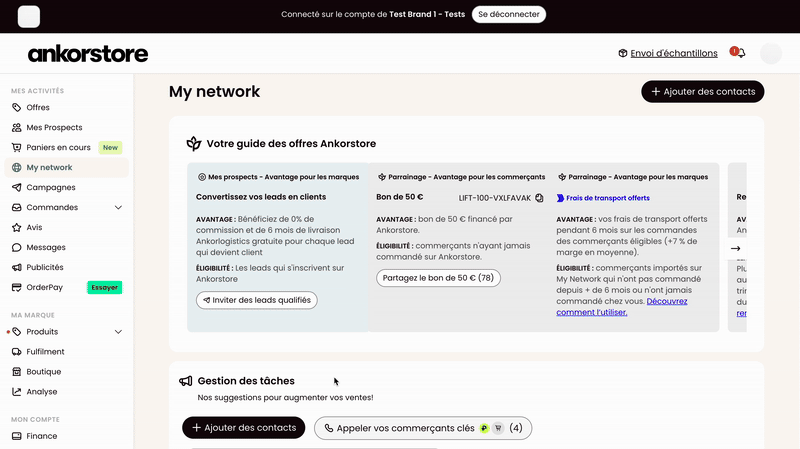
Task: Click Partagez le bon de 50 € button
Action: (x=438, y=278)
